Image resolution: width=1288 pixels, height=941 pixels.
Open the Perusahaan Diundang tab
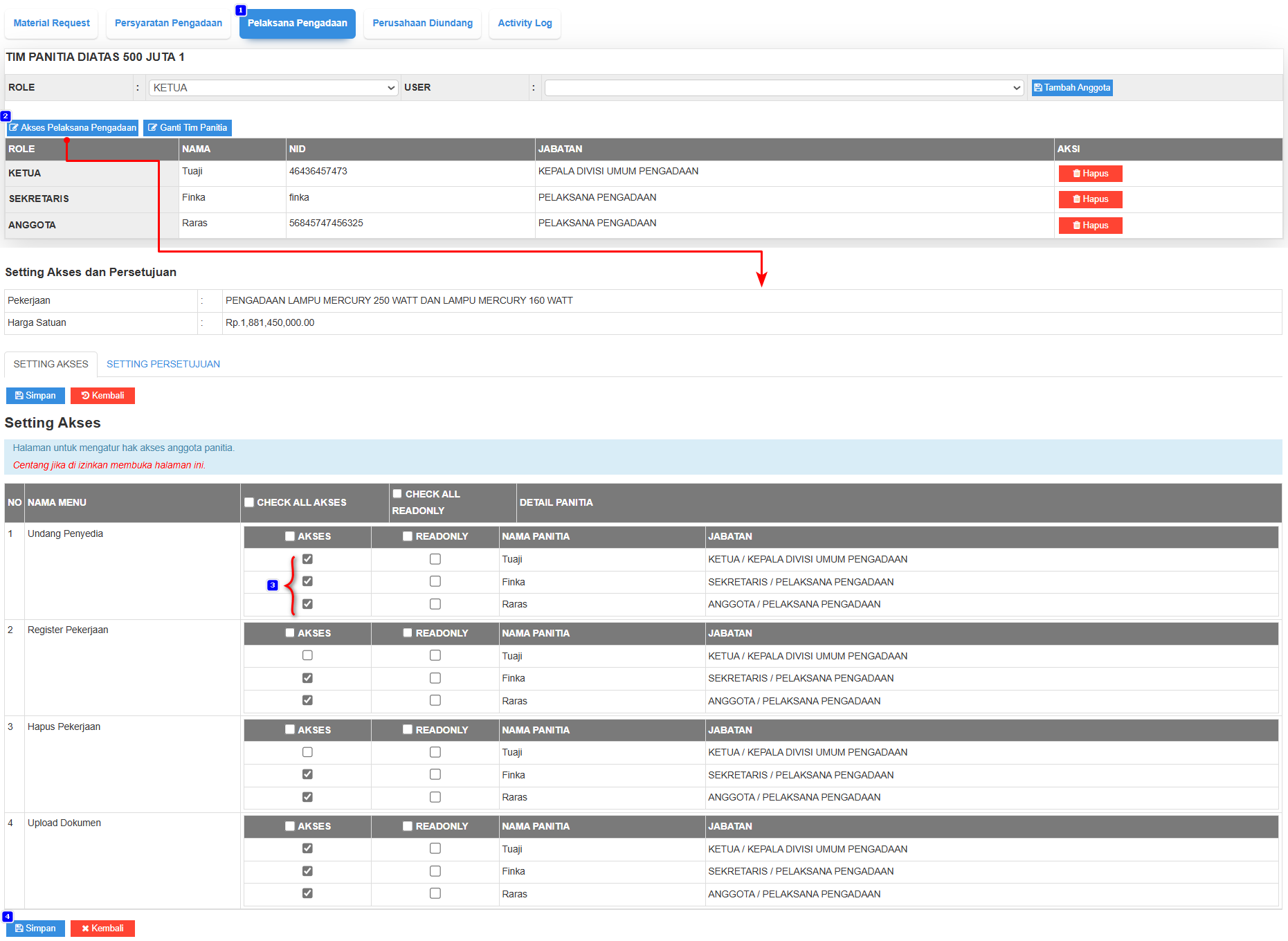[x=422, y=24]
